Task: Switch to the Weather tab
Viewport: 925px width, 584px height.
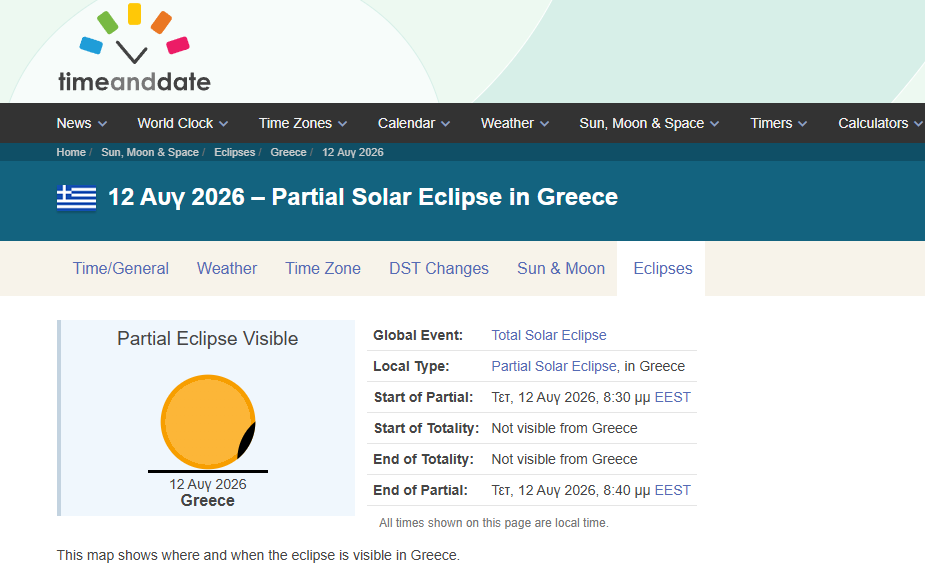Action: (x=227, y=268)
